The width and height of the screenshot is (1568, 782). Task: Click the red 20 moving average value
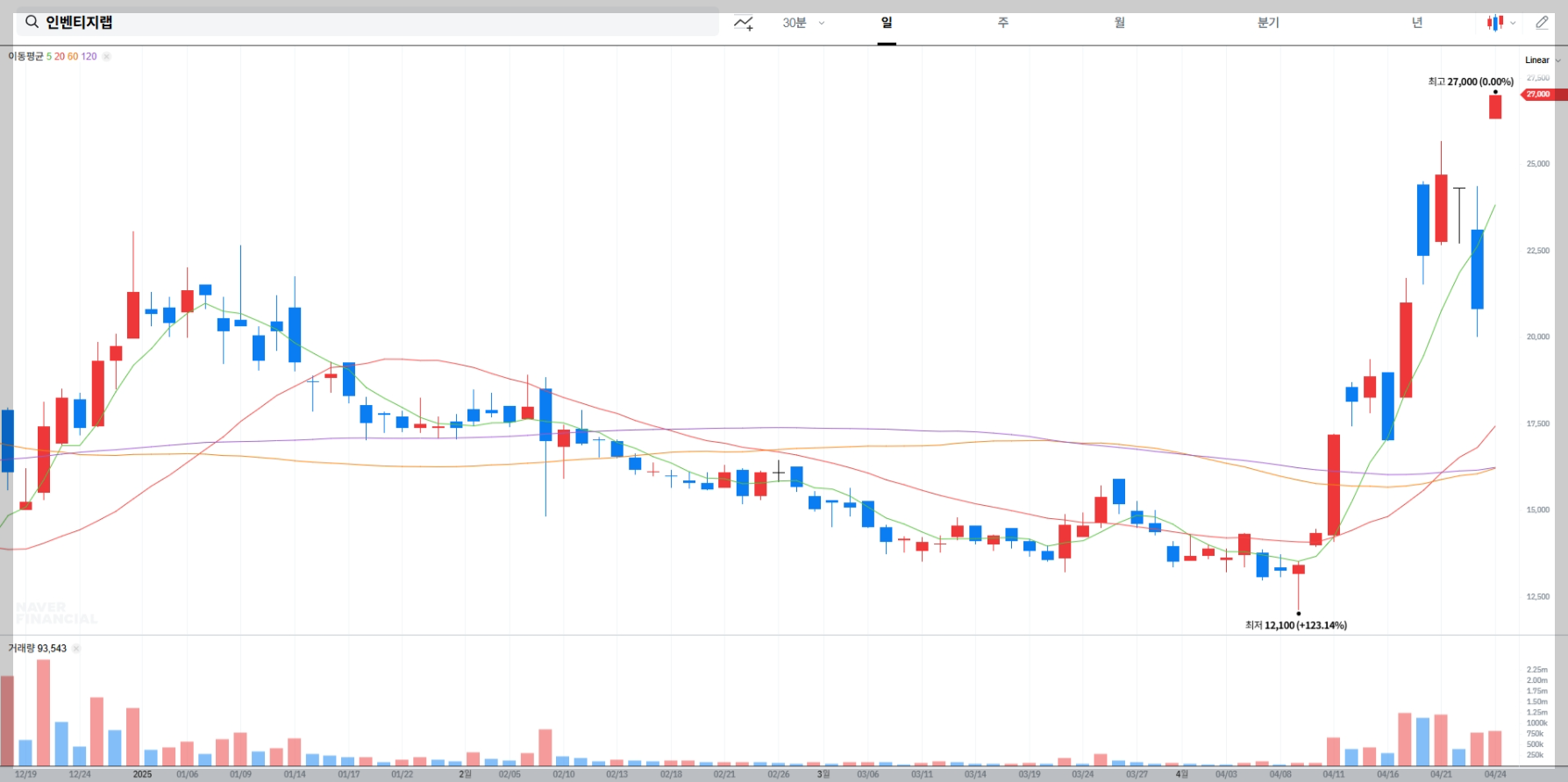(x=60, y=56)
